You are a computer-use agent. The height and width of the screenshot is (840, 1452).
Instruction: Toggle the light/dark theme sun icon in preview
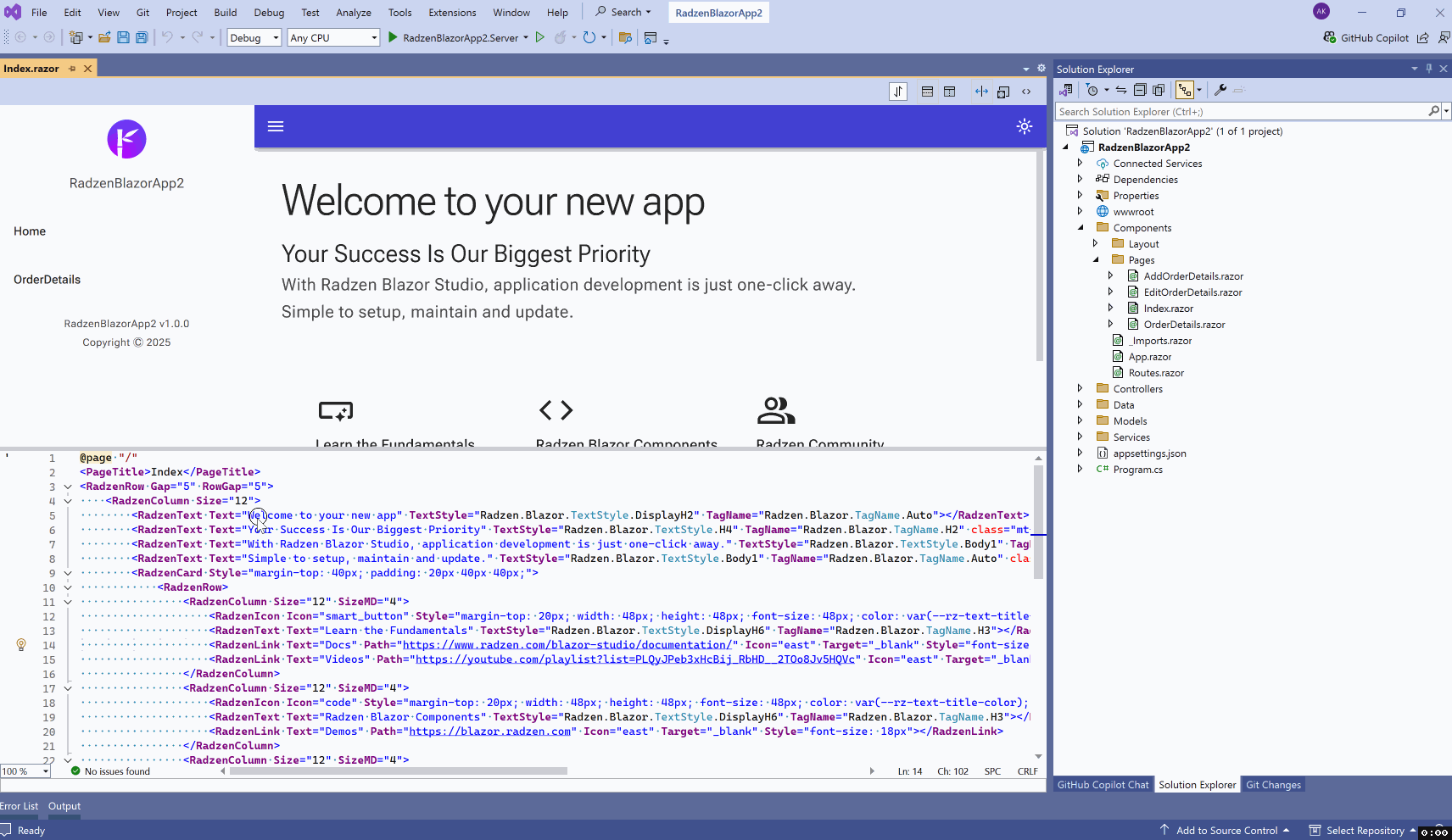tap(1025, 126)
